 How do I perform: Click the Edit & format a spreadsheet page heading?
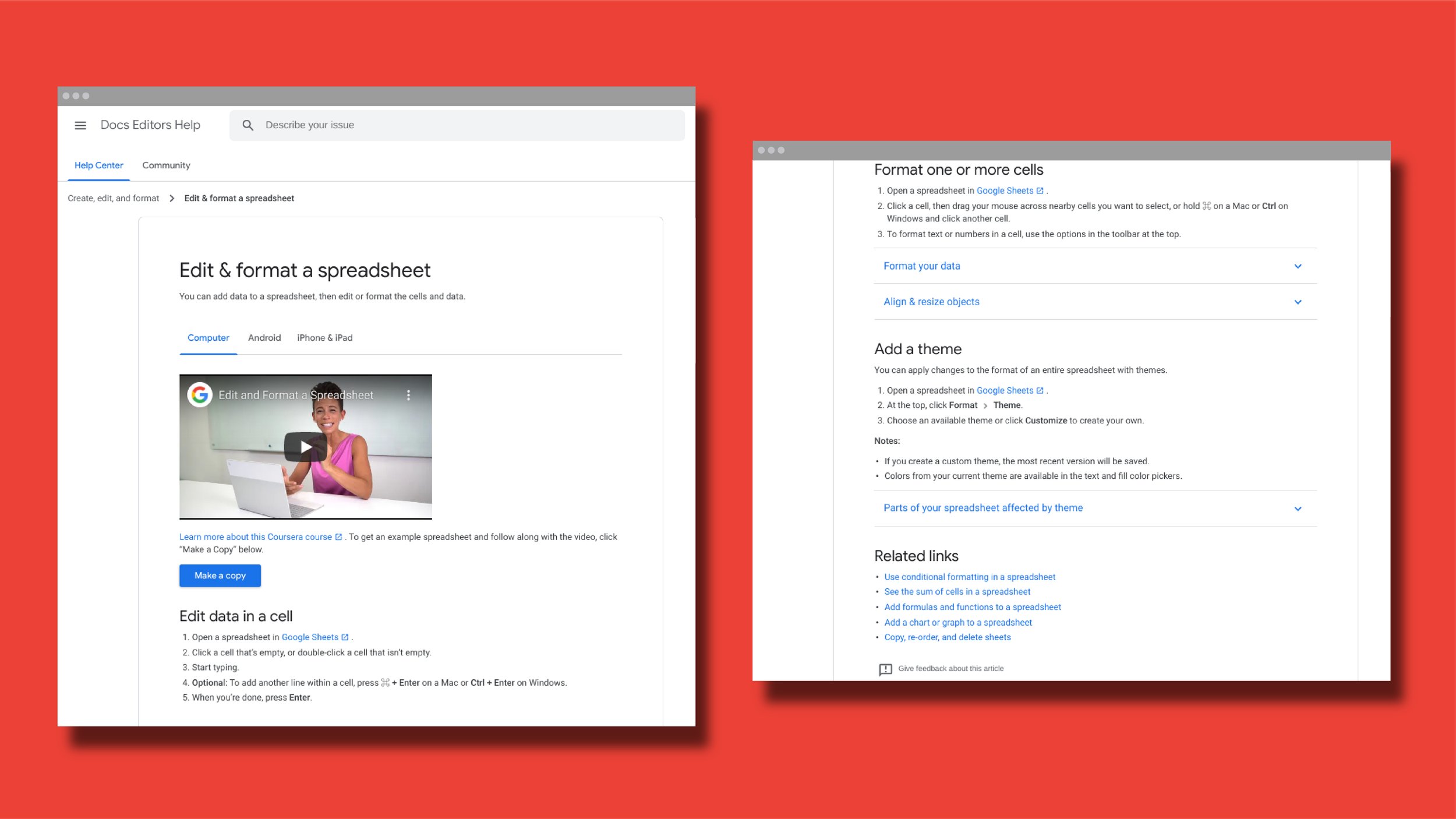305,270
